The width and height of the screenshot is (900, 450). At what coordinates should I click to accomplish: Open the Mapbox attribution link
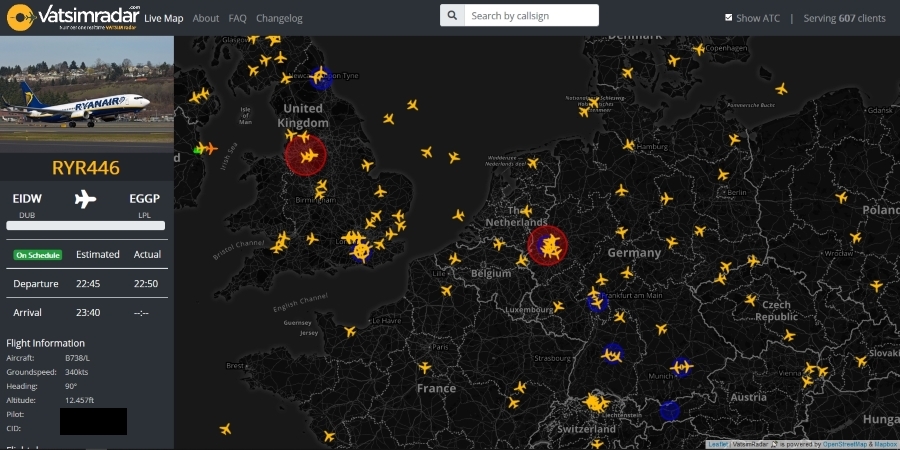point(885,444)
